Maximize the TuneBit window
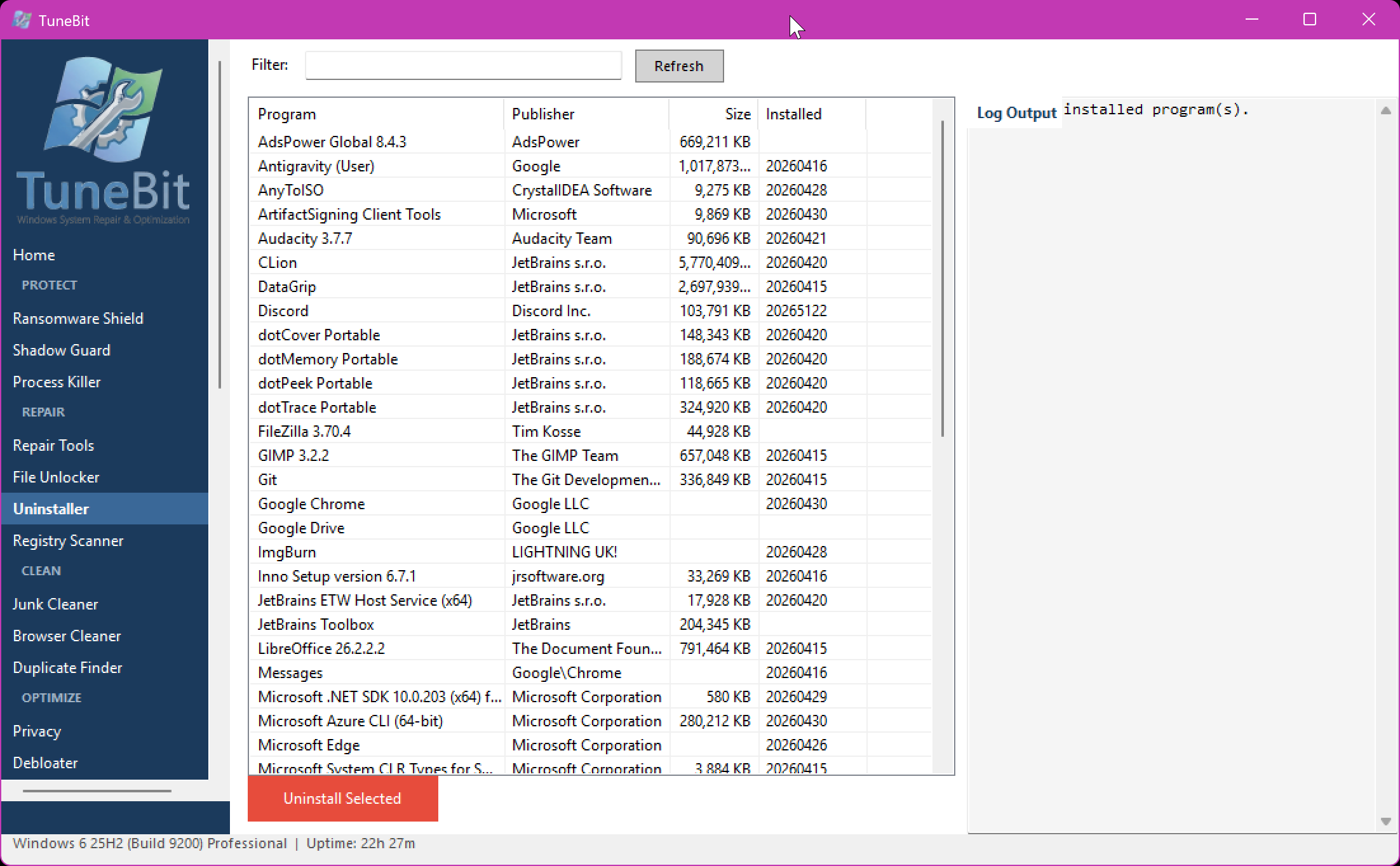This screenshot has width=1400, height=866. click(x=1310, y=20)
